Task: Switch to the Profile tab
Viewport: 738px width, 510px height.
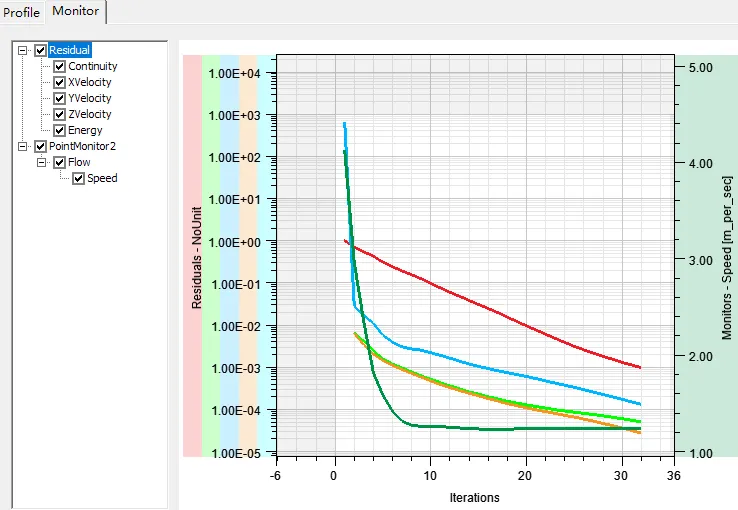Action: coord(21,12)
